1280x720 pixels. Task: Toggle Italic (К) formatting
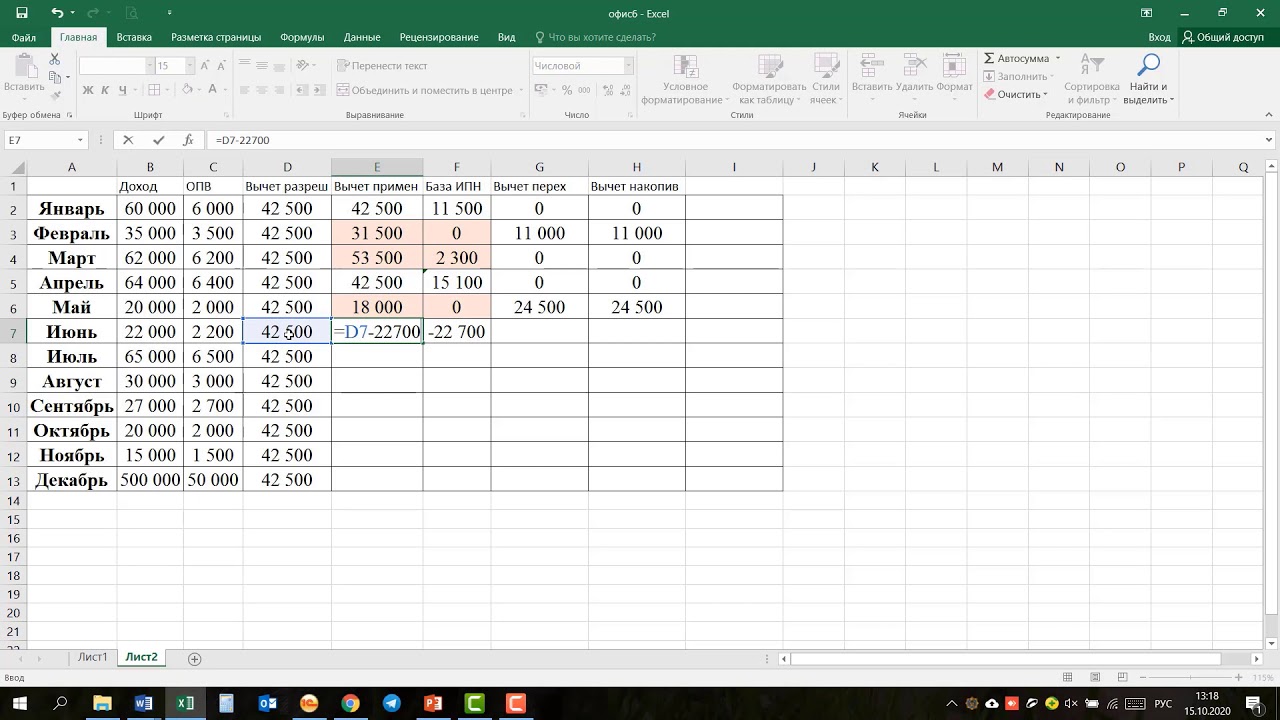click(103, 90)
